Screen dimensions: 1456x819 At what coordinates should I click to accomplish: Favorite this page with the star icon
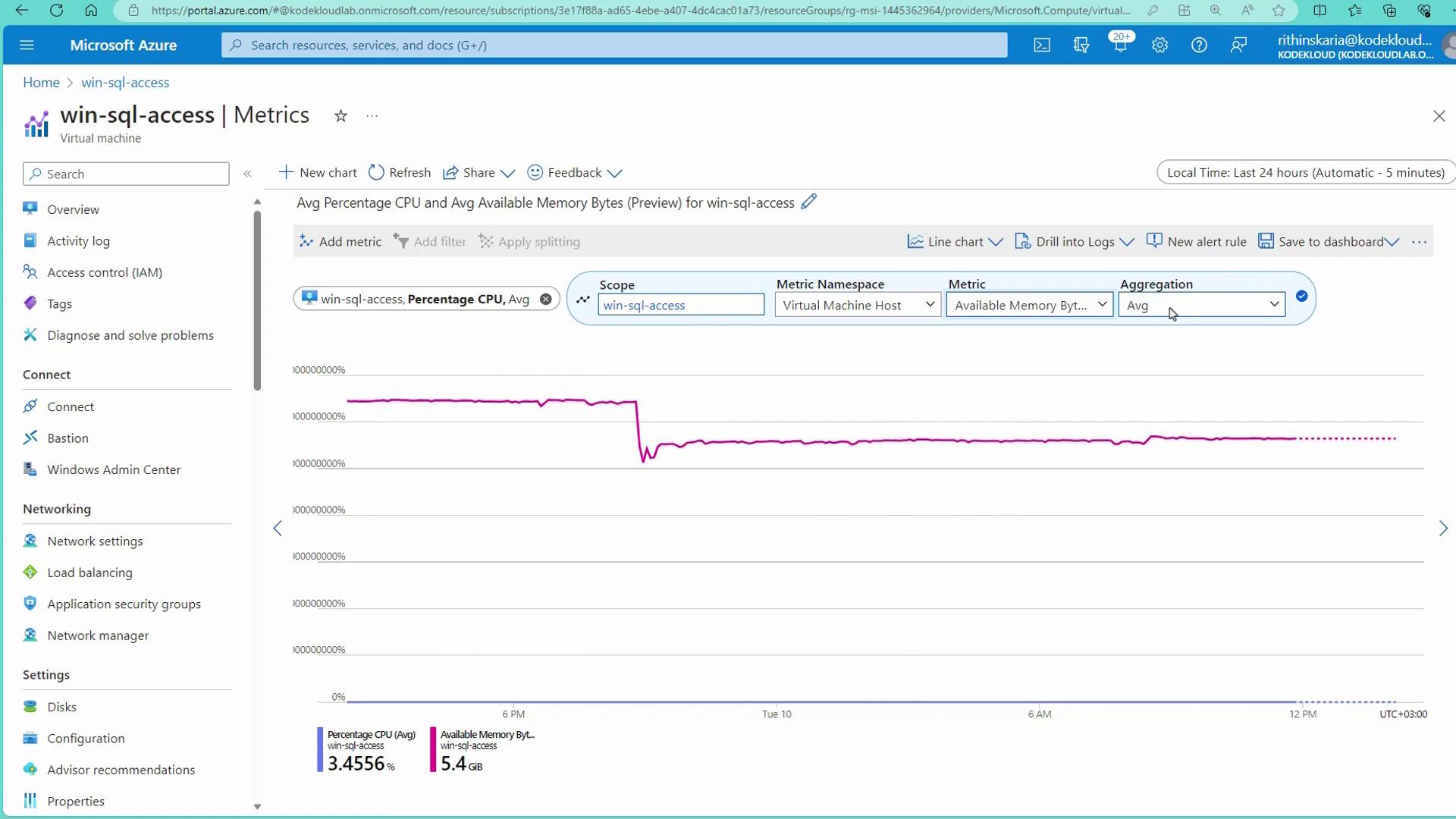(340, 116)
